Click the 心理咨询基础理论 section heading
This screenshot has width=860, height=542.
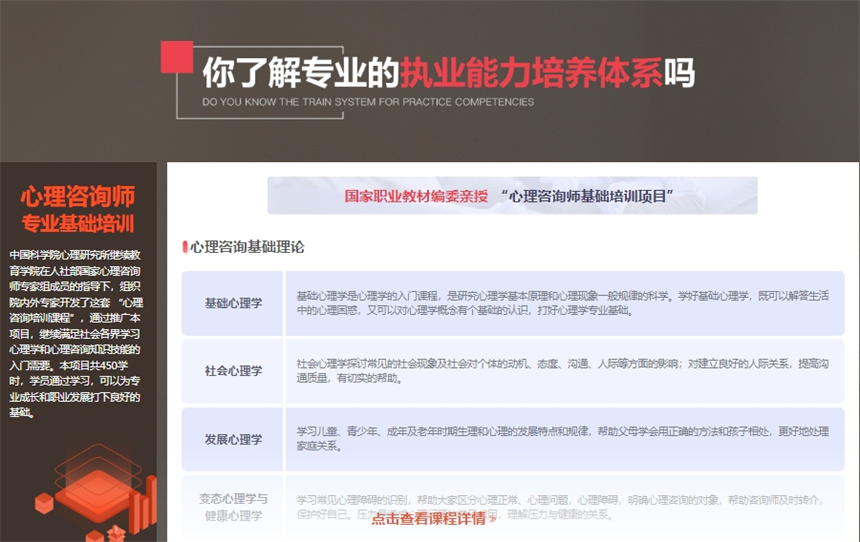coord(247,247)
